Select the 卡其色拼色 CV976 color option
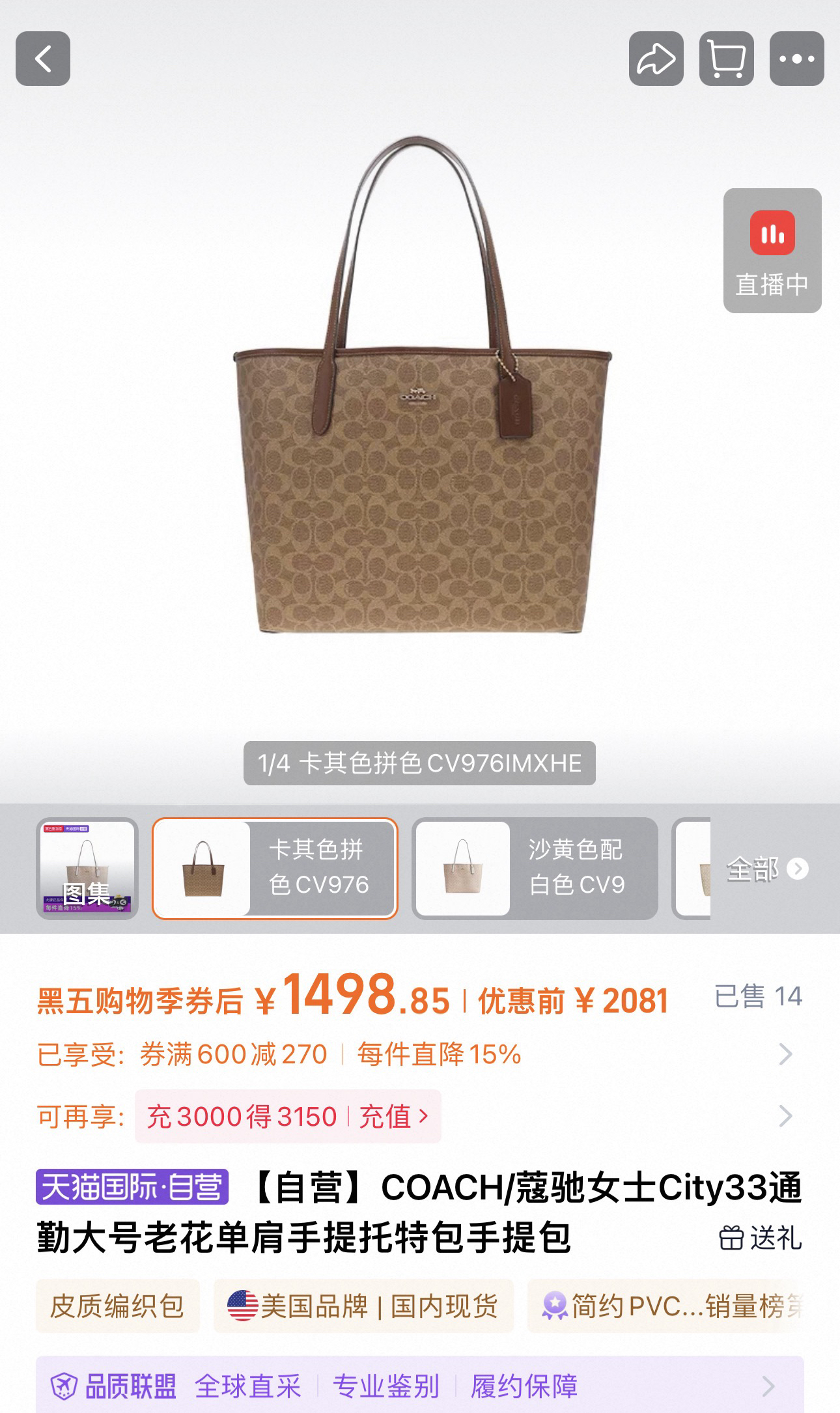 coord(275,868)
